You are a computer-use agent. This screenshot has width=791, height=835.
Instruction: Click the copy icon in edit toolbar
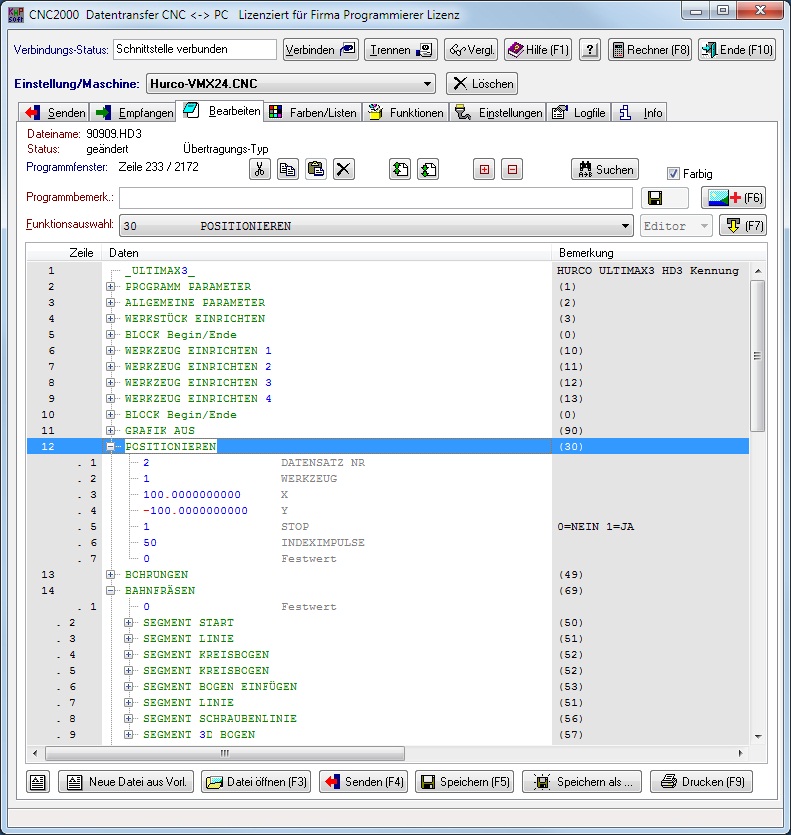point(287,170)
